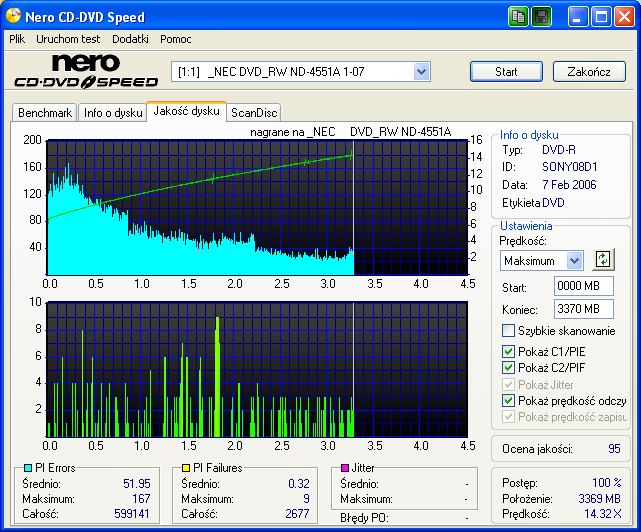641x532 pixels.
Task: Click the yellow PI Failures legend square
Action: (184, 468)
